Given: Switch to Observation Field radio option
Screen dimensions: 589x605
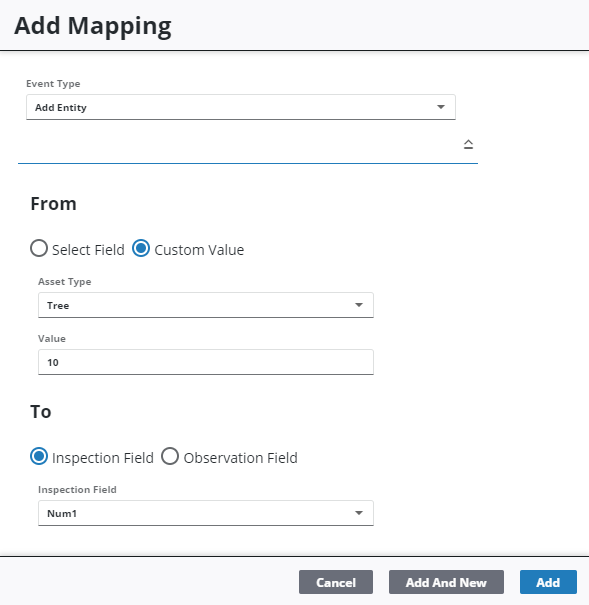Looking at the screenshot, I should (x=170, y=456).
